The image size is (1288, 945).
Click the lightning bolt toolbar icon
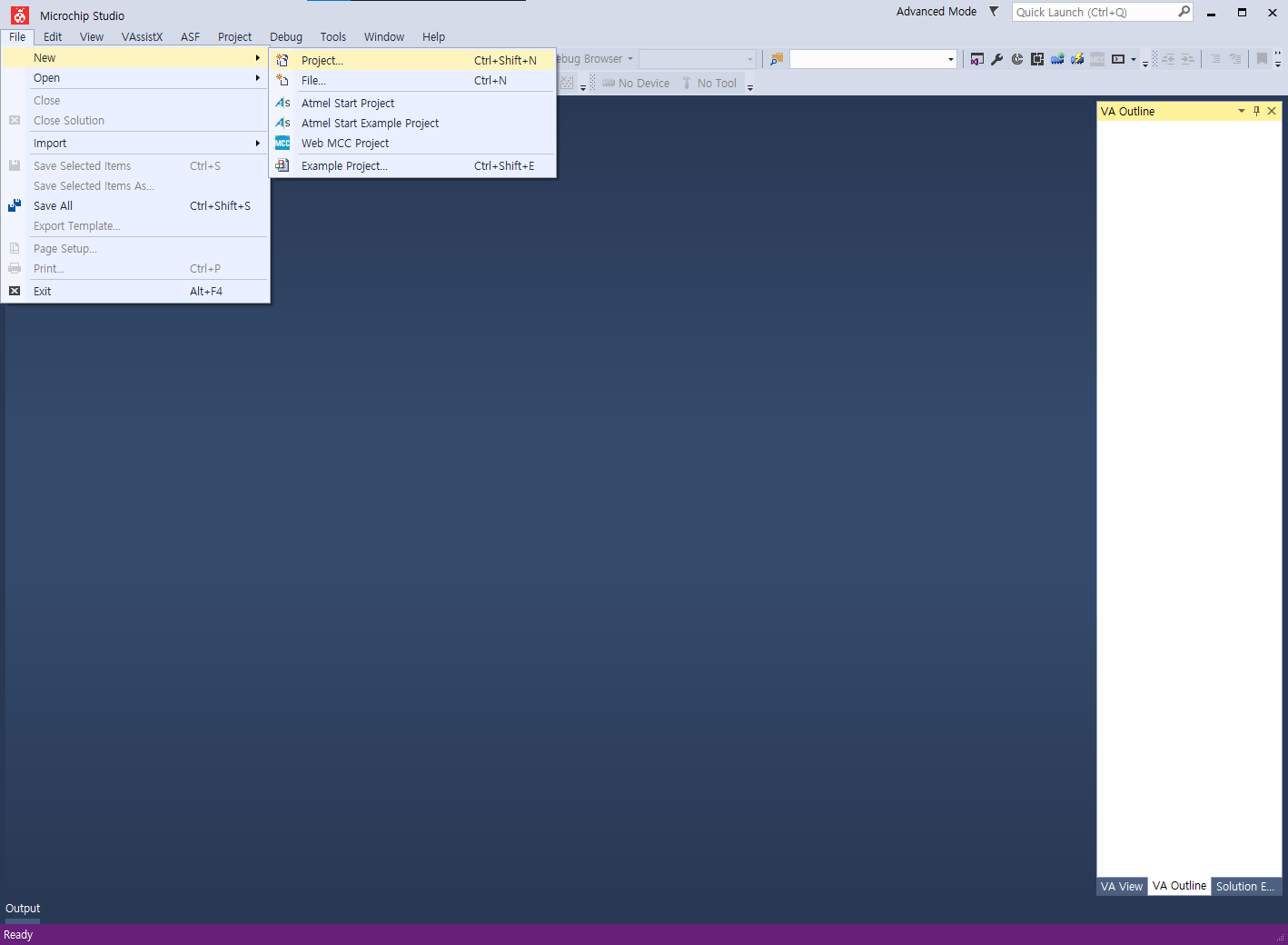pos(1077,59)
